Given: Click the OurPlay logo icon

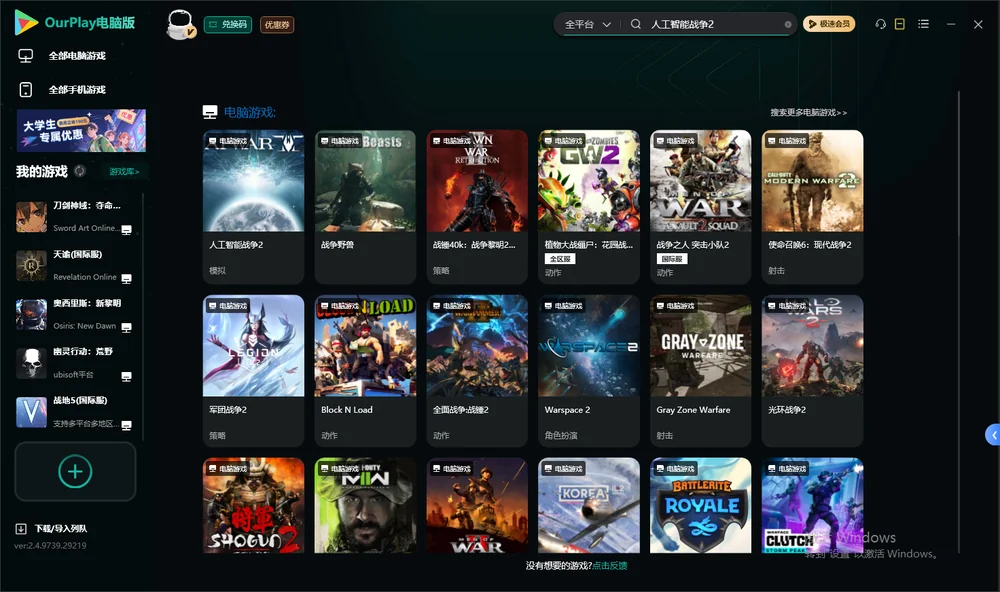Looking at the screenshot, I should pos(26,22).
